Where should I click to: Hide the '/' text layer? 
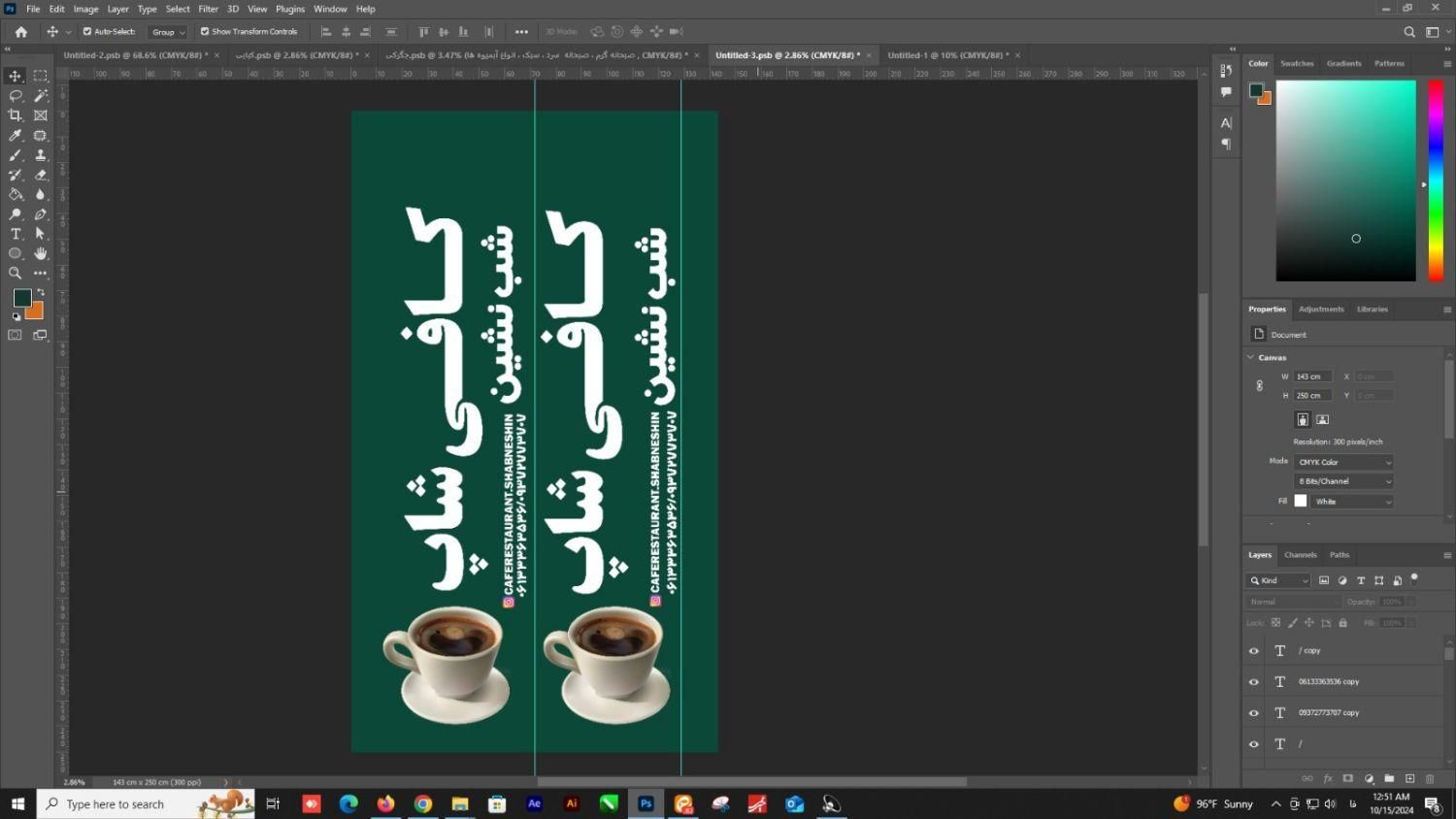pos(1254,744)
